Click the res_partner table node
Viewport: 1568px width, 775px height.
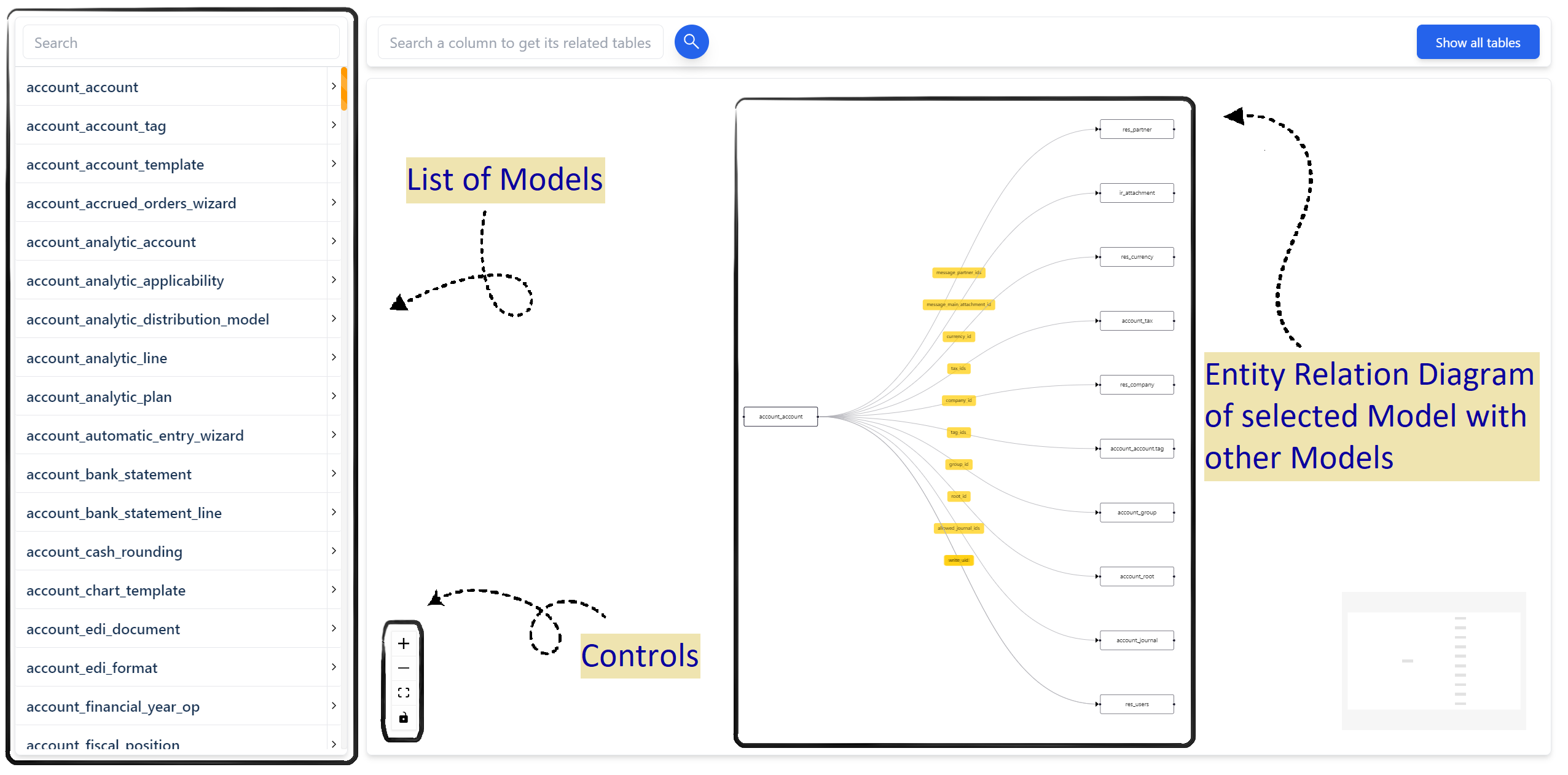coord(1136,129)
